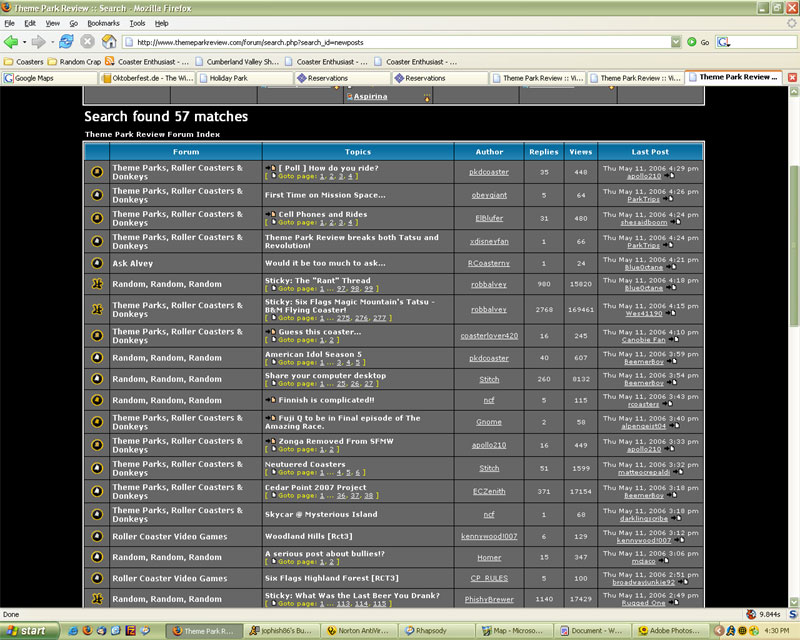800x640 pixels.
Task: Open the Random Crap bookmark folder
Action: click(x=74, y=62)
